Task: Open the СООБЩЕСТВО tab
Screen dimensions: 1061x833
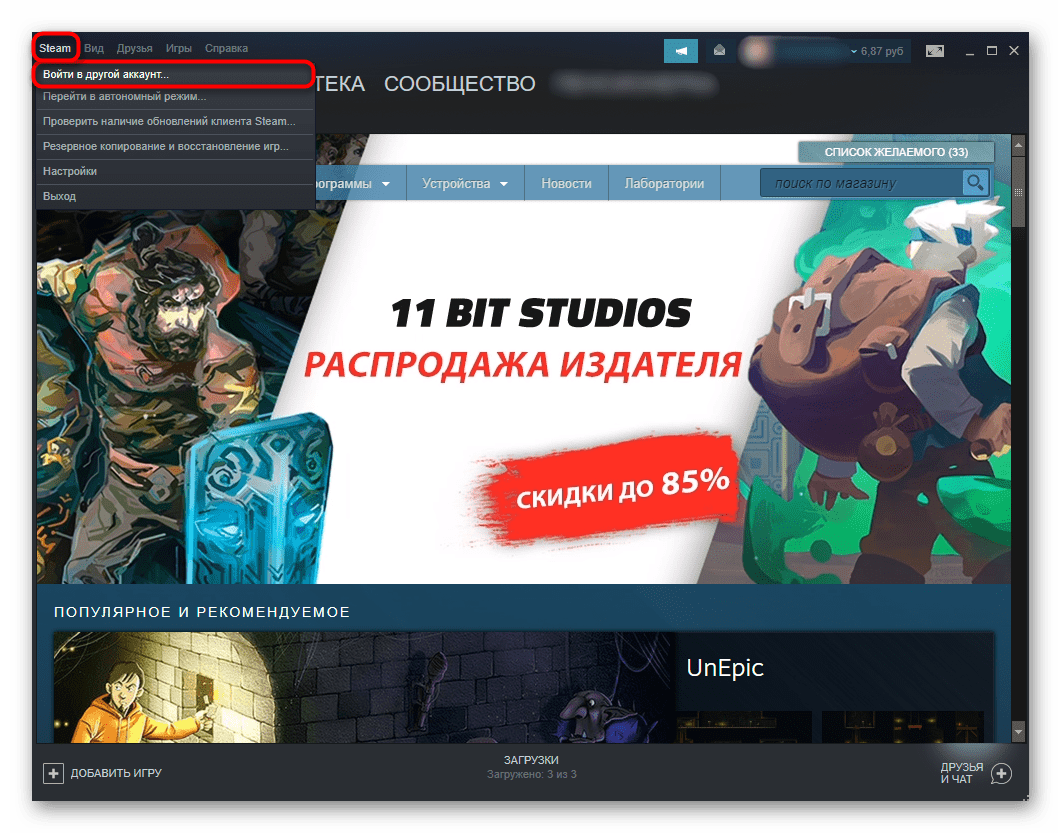Action: (x=459, y=85)
